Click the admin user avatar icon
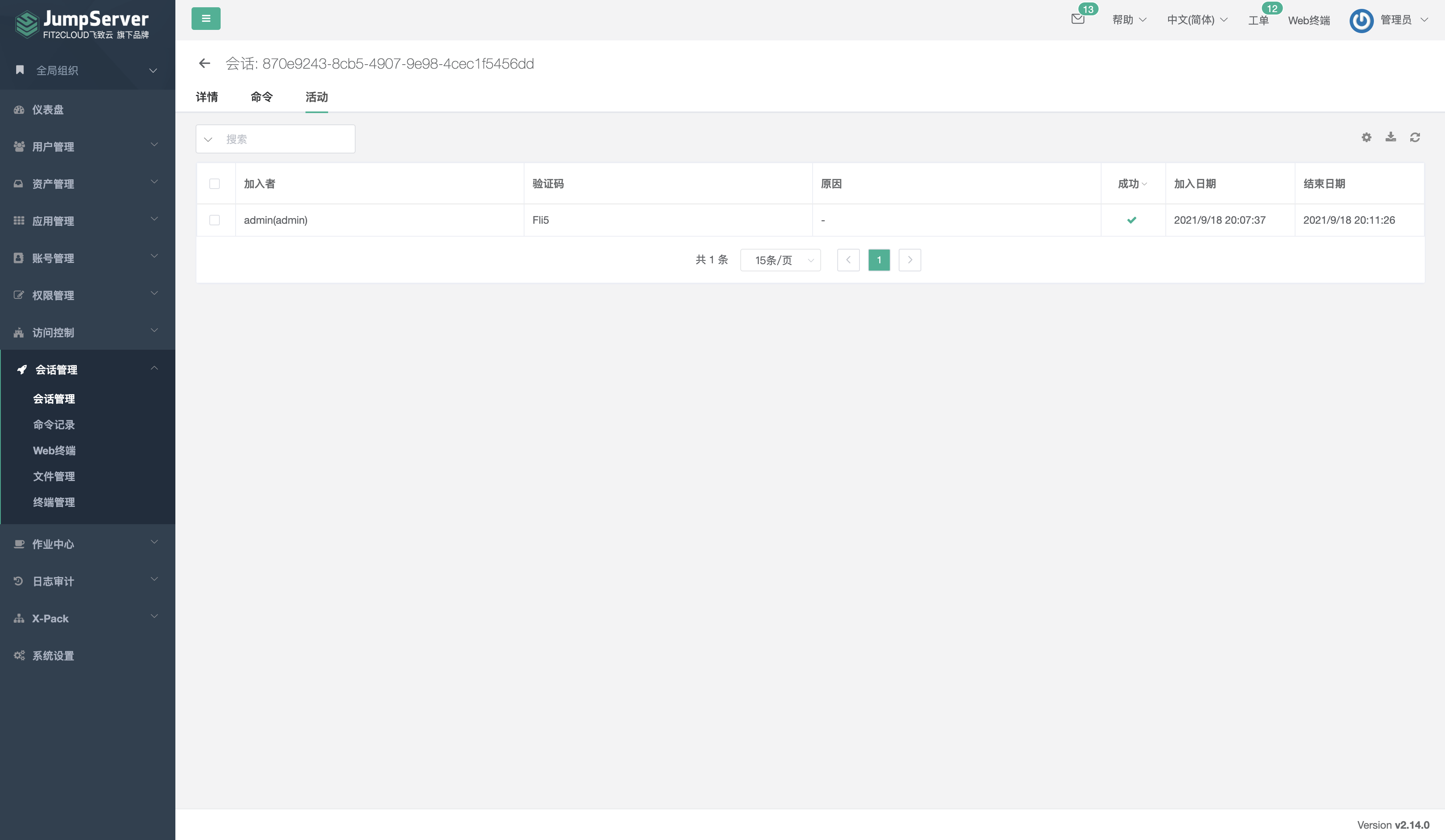1445x840 pixels. pos(1361,21)
